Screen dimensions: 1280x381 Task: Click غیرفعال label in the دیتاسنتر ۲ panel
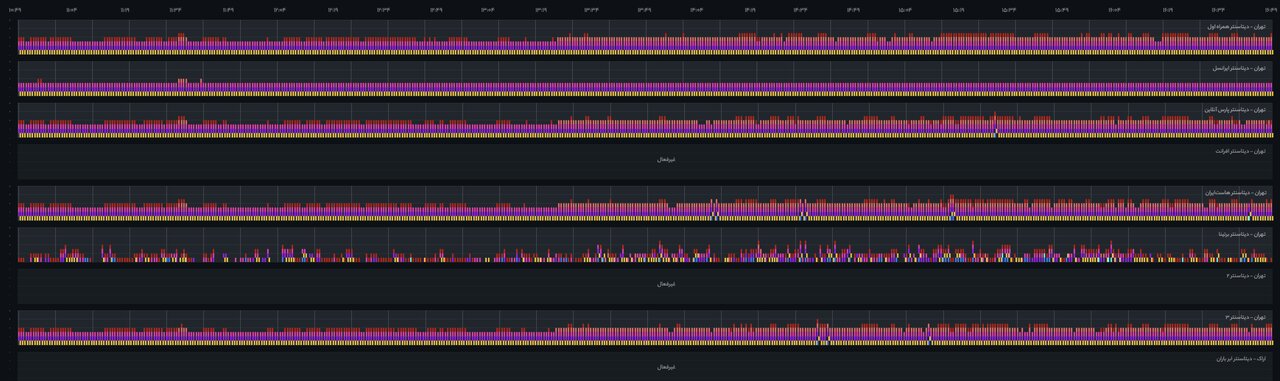[666, 283]
